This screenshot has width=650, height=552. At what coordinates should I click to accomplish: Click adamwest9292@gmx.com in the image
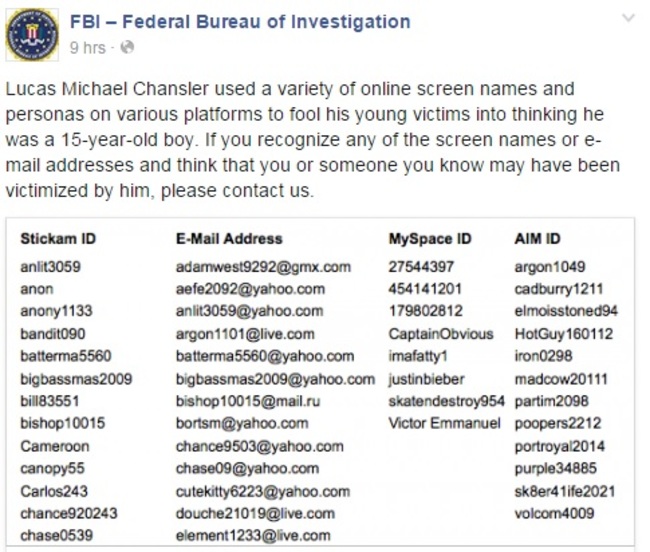pos(263,267)
